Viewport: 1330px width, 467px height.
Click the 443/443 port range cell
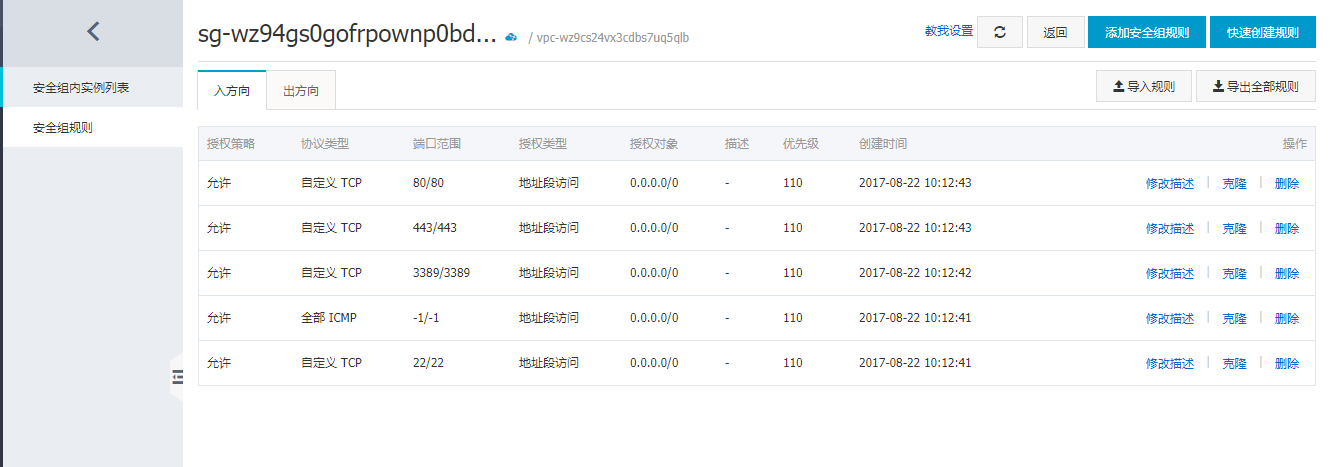click(x=434, y=228)
